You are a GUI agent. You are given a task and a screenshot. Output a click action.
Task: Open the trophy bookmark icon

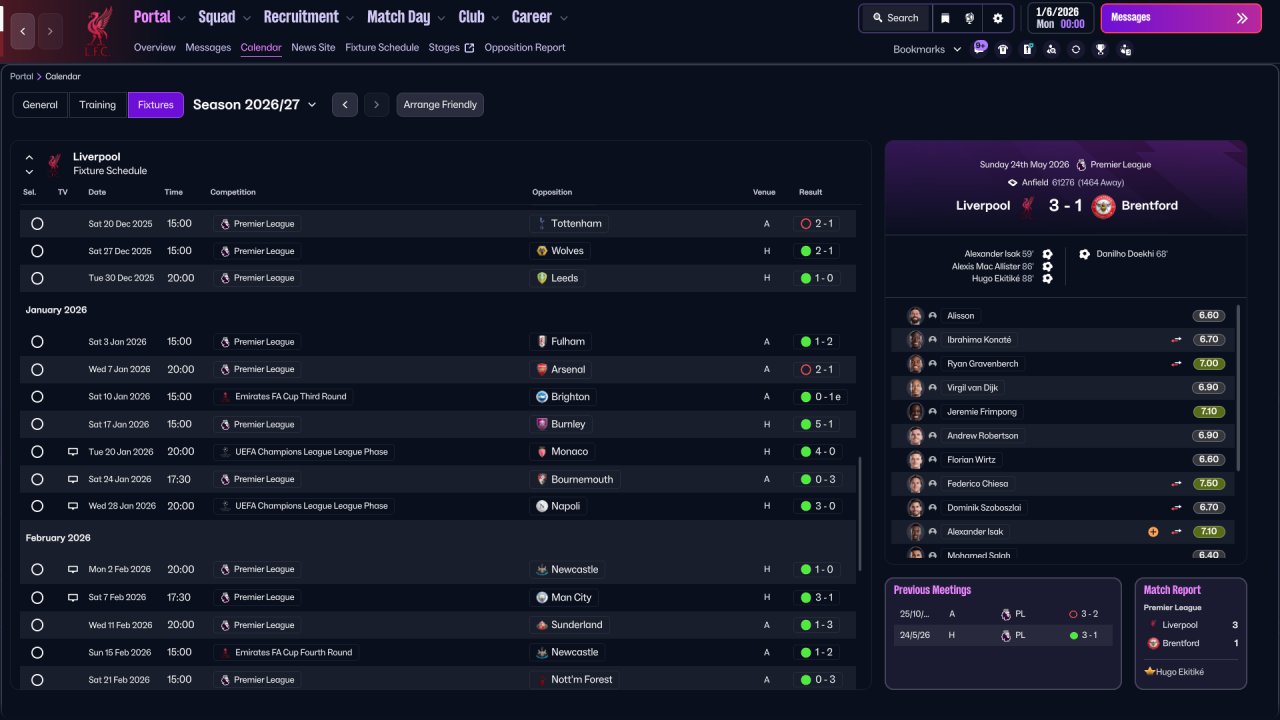pyautogui.click(x=1100, y=49)
